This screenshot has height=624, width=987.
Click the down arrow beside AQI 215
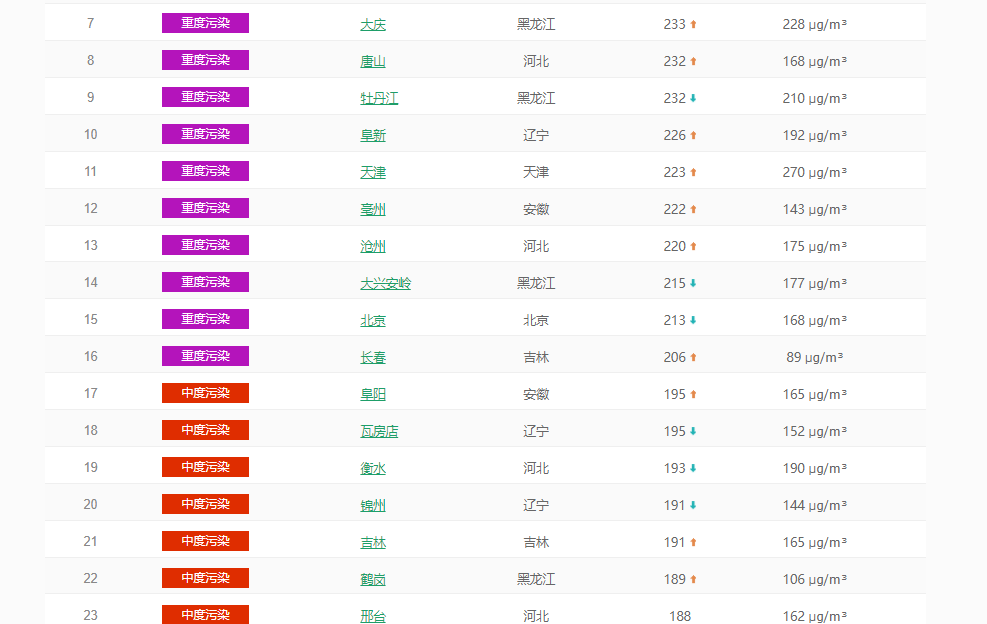(693, 283)
